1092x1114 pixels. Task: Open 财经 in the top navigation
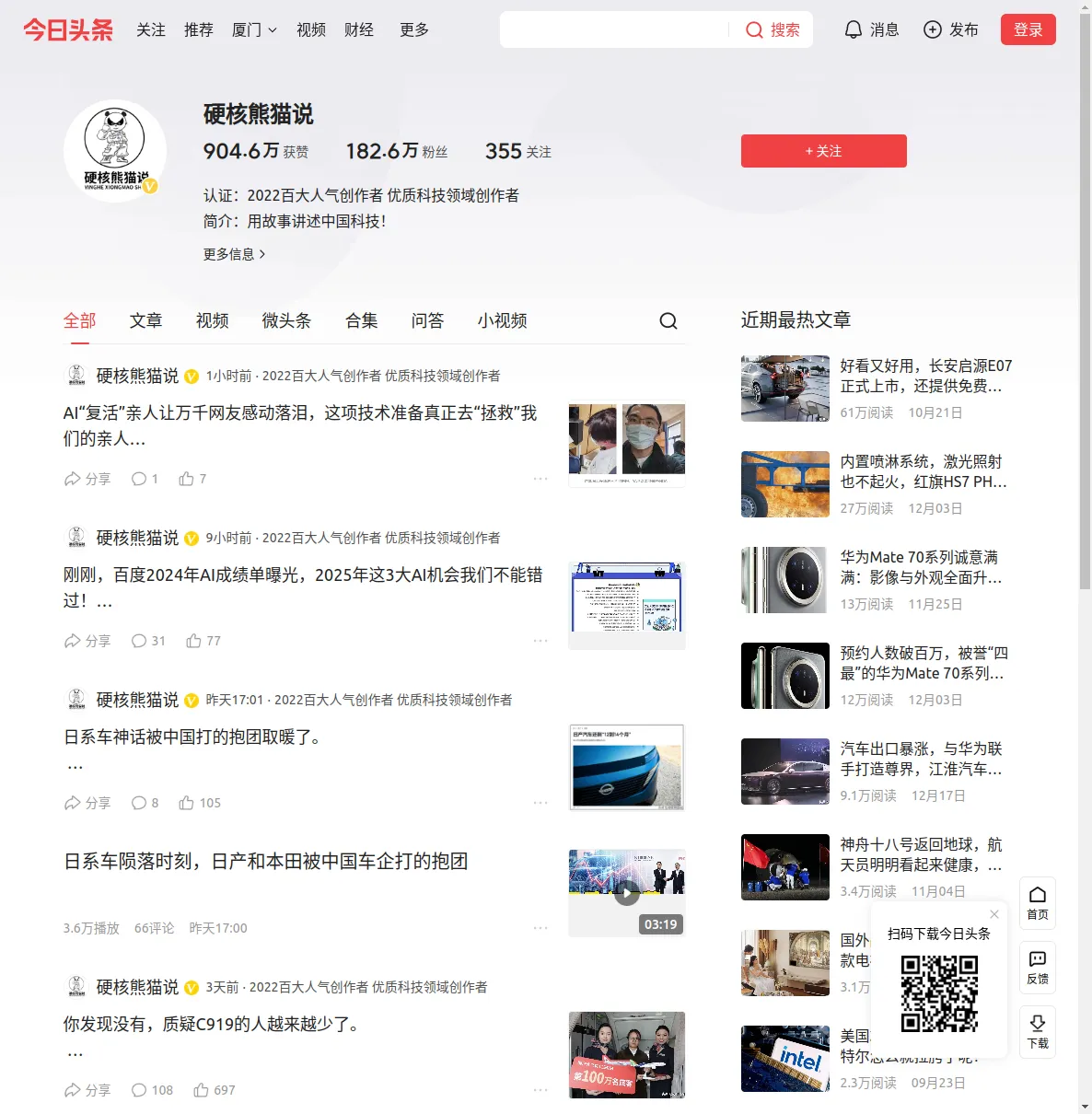tap(359, 29)
